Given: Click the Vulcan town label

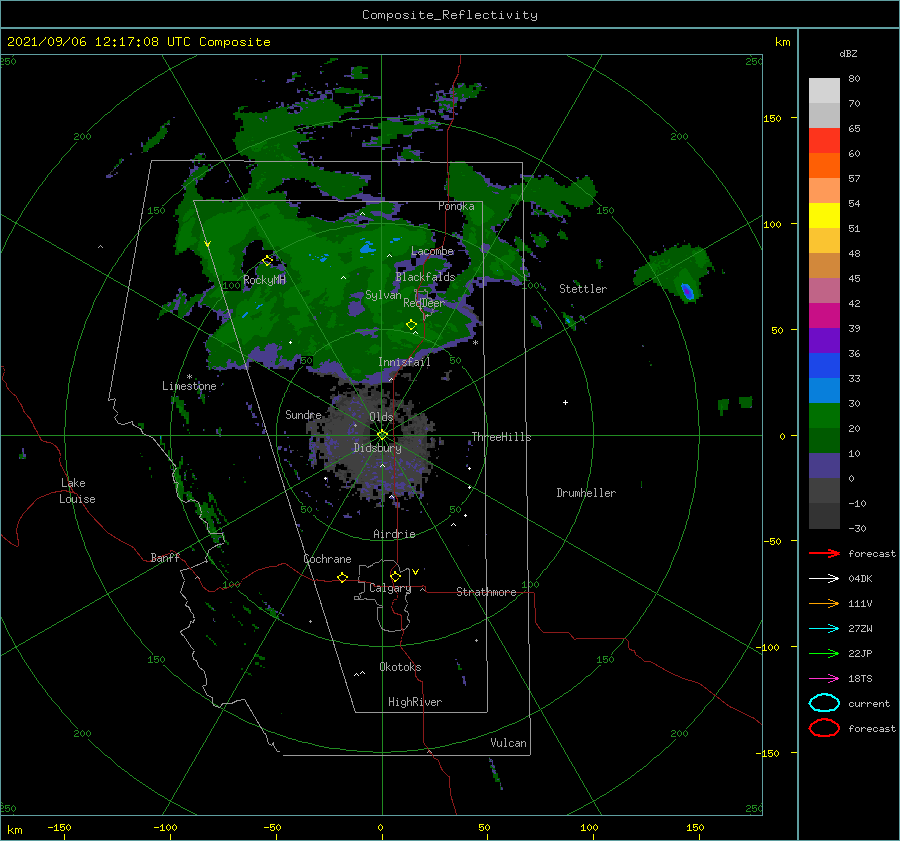Looking at the screenshot, I should coord(508,743).
